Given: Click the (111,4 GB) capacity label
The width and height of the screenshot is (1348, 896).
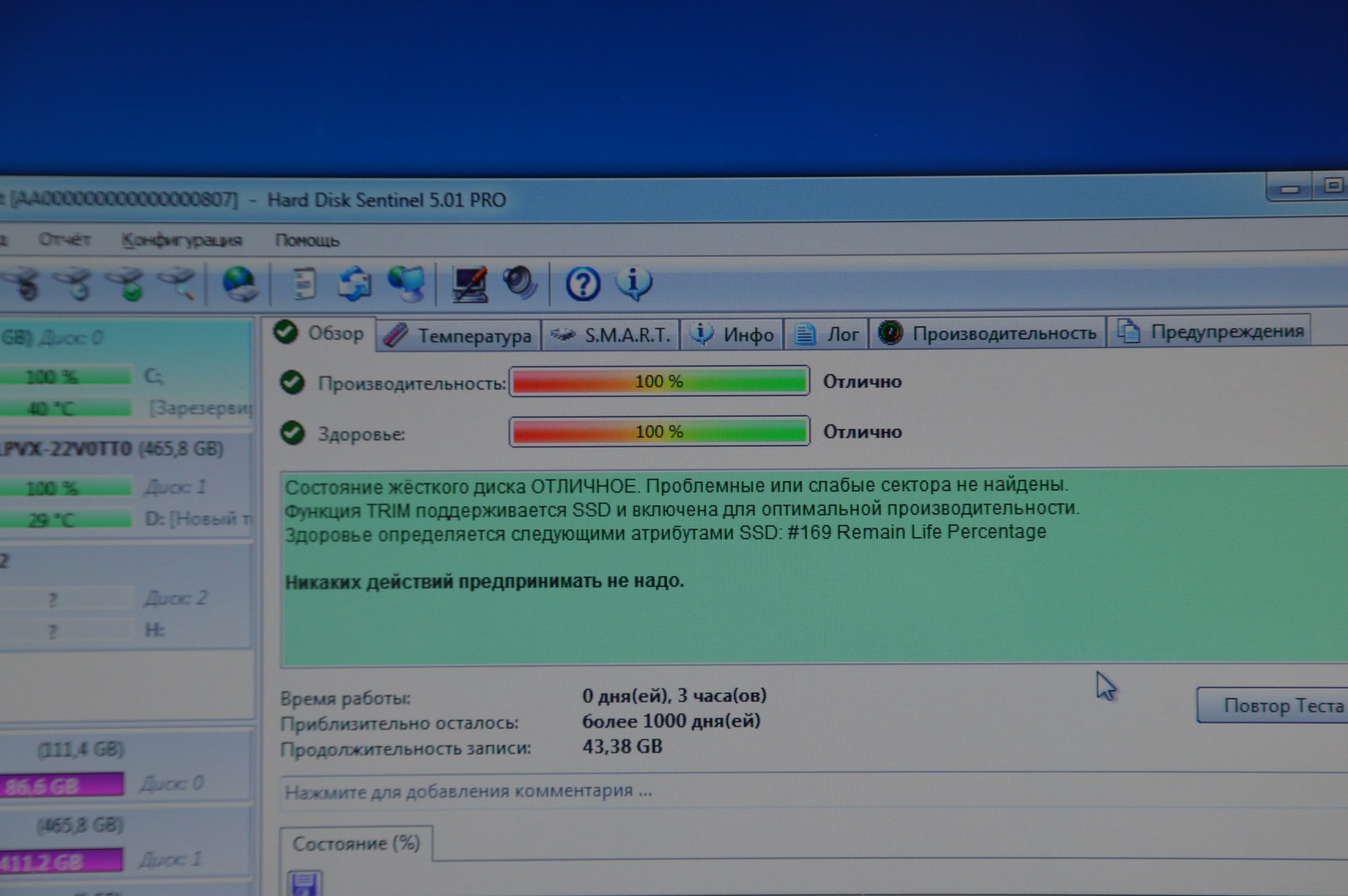Looking at the screenshot, I should tap(81, 750).
